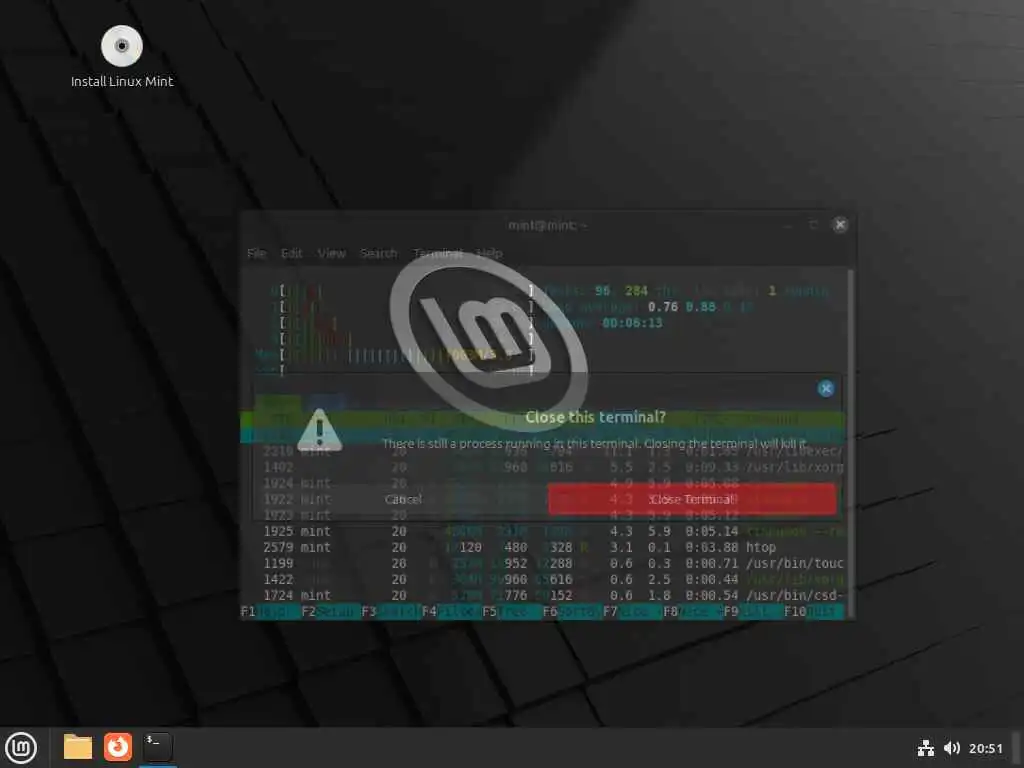Viewport: 1024px width, 768px height.
Task: Select the htop process row 2579
Action: 543,547
